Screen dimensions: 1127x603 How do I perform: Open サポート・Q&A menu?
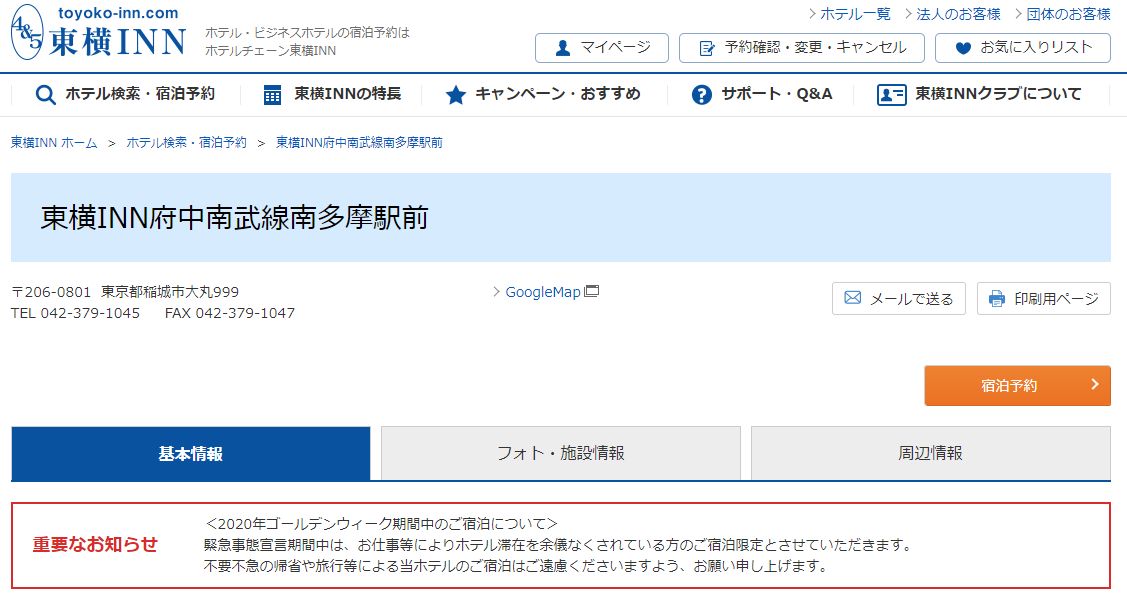click(762, 95)
